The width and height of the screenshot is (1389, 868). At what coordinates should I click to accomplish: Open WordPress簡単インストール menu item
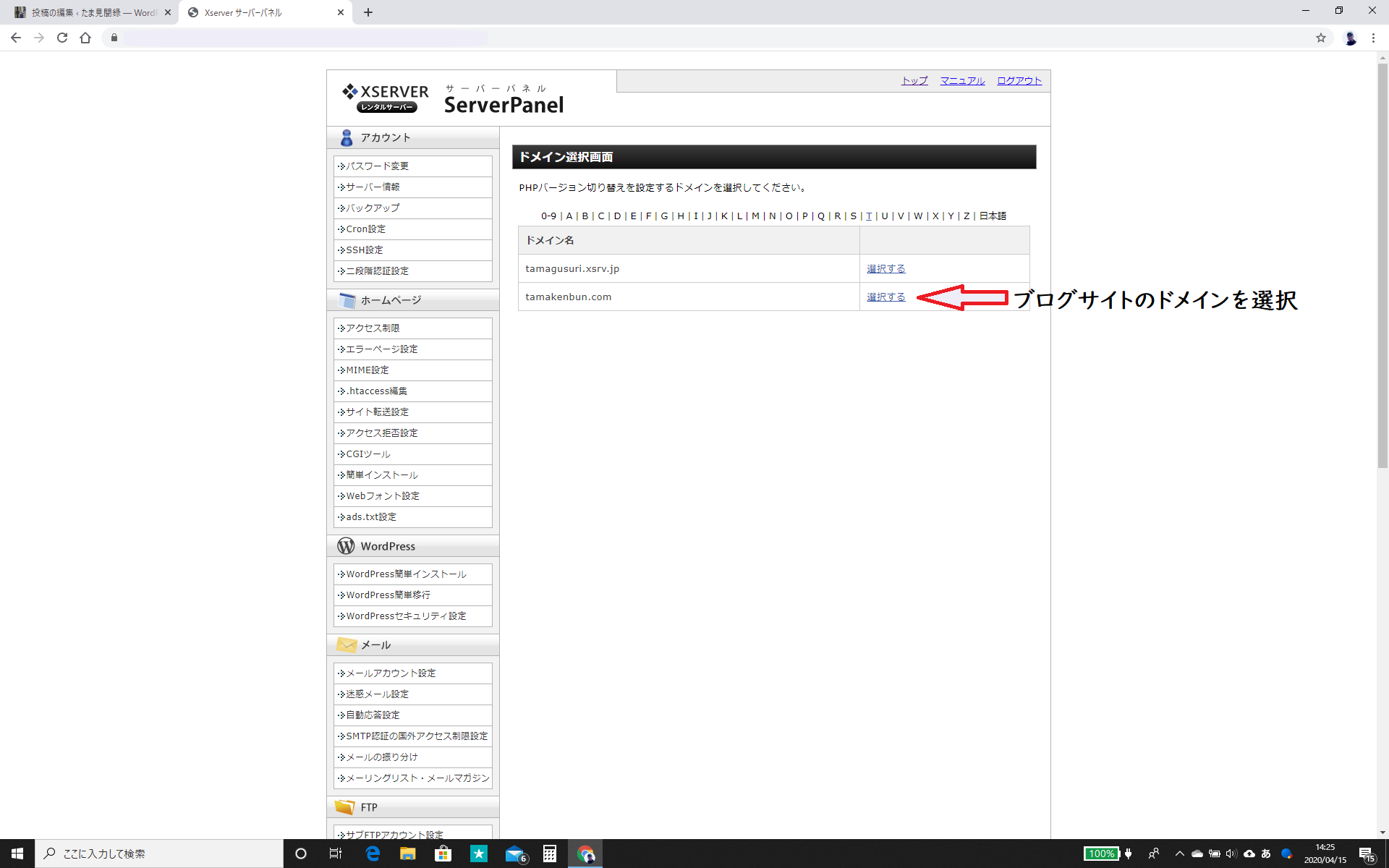click(x=406, y=574)
